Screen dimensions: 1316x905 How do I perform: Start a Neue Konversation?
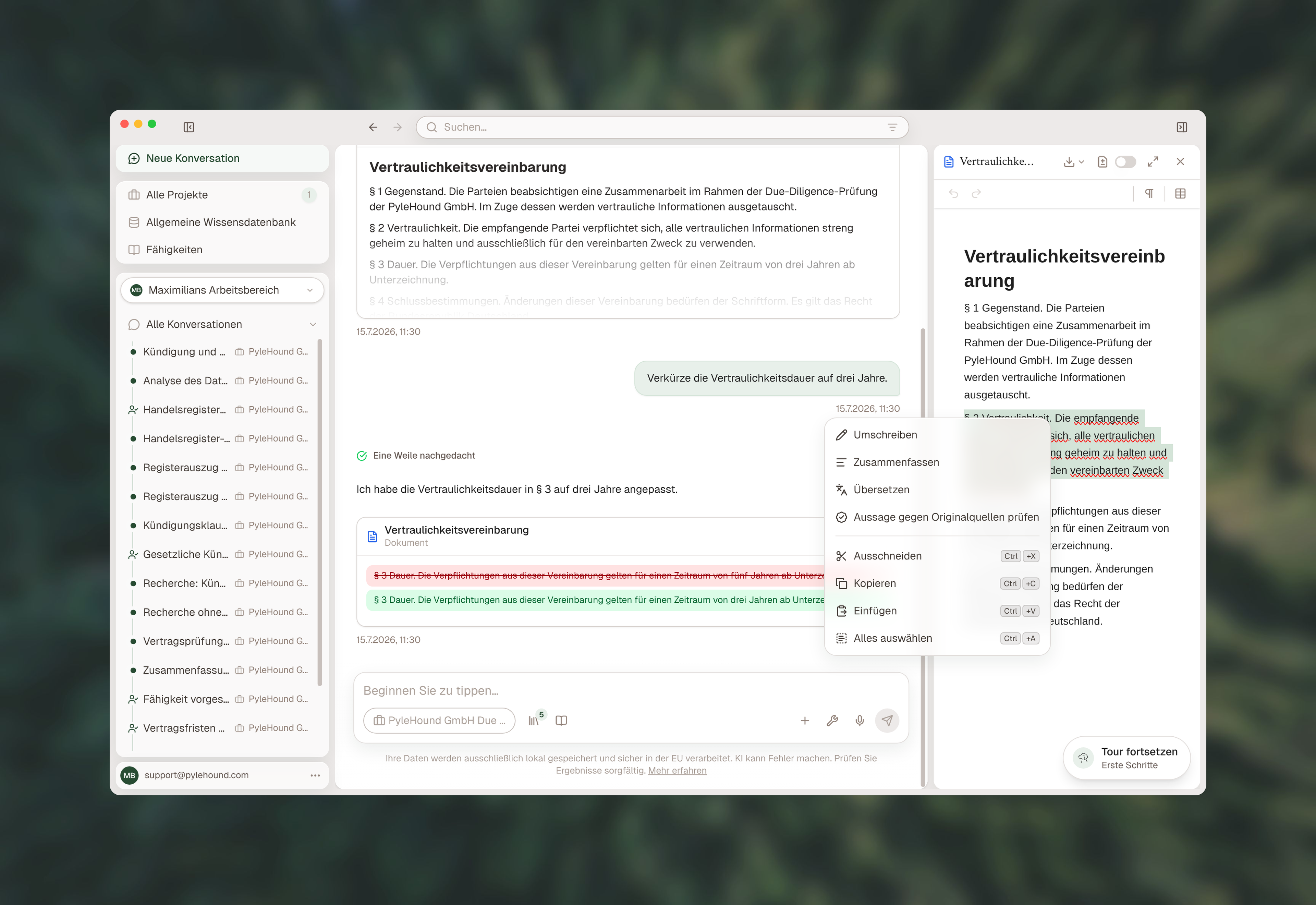click(222, 158)
